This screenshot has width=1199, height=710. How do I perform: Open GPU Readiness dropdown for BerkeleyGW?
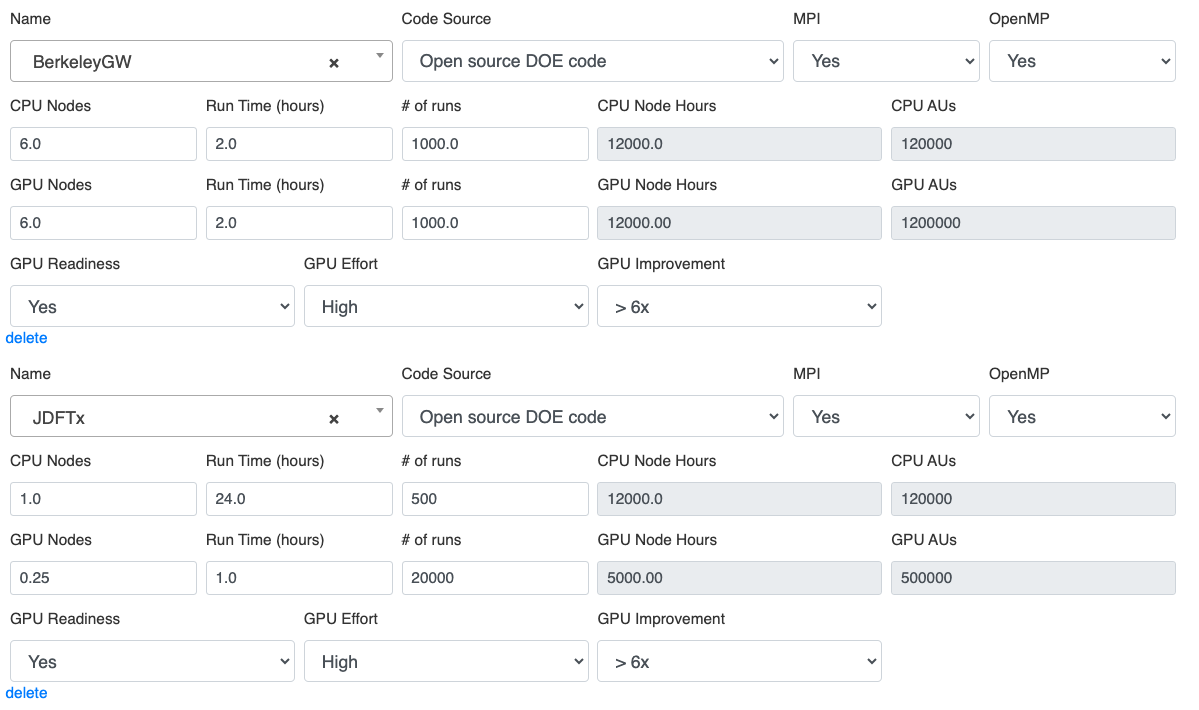(152, 307)
